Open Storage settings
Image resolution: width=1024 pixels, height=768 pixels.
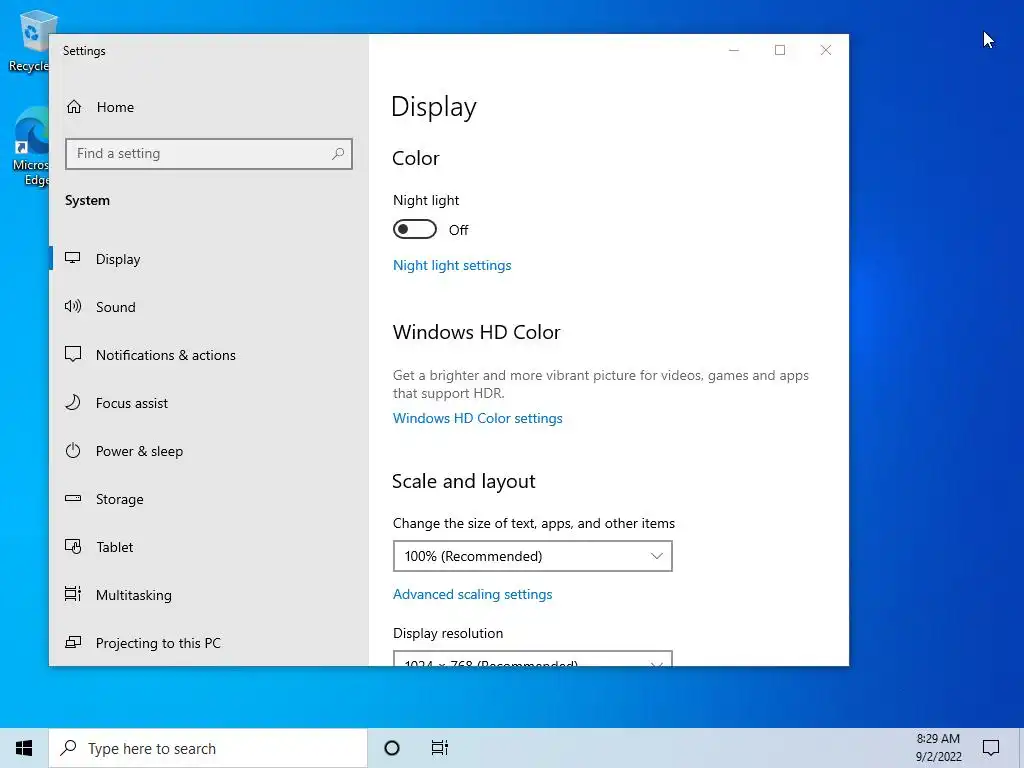coord(209,499)
